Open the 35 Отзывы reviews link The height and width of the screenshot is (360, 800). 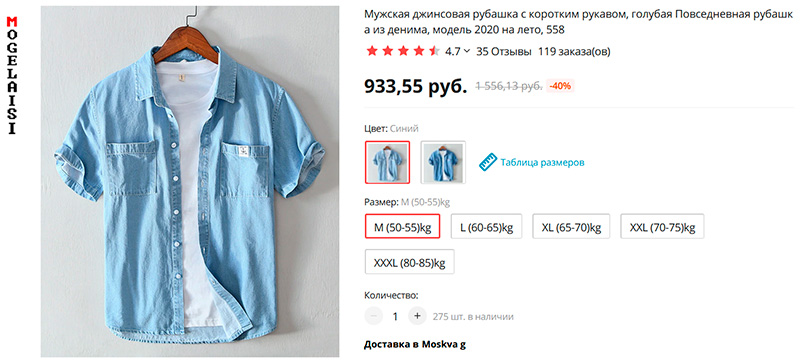pos(504,51)
